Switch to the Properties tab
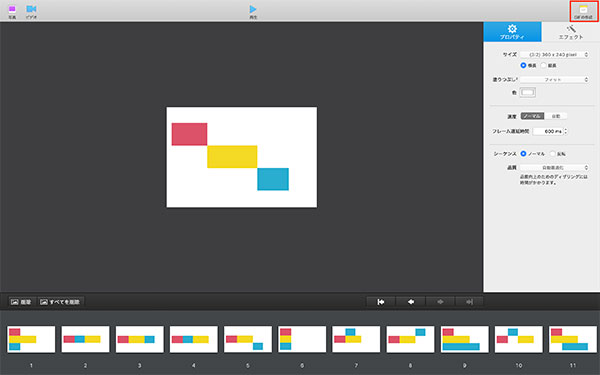Viewport: 600px width, 375px height. (x=512, y=32)
